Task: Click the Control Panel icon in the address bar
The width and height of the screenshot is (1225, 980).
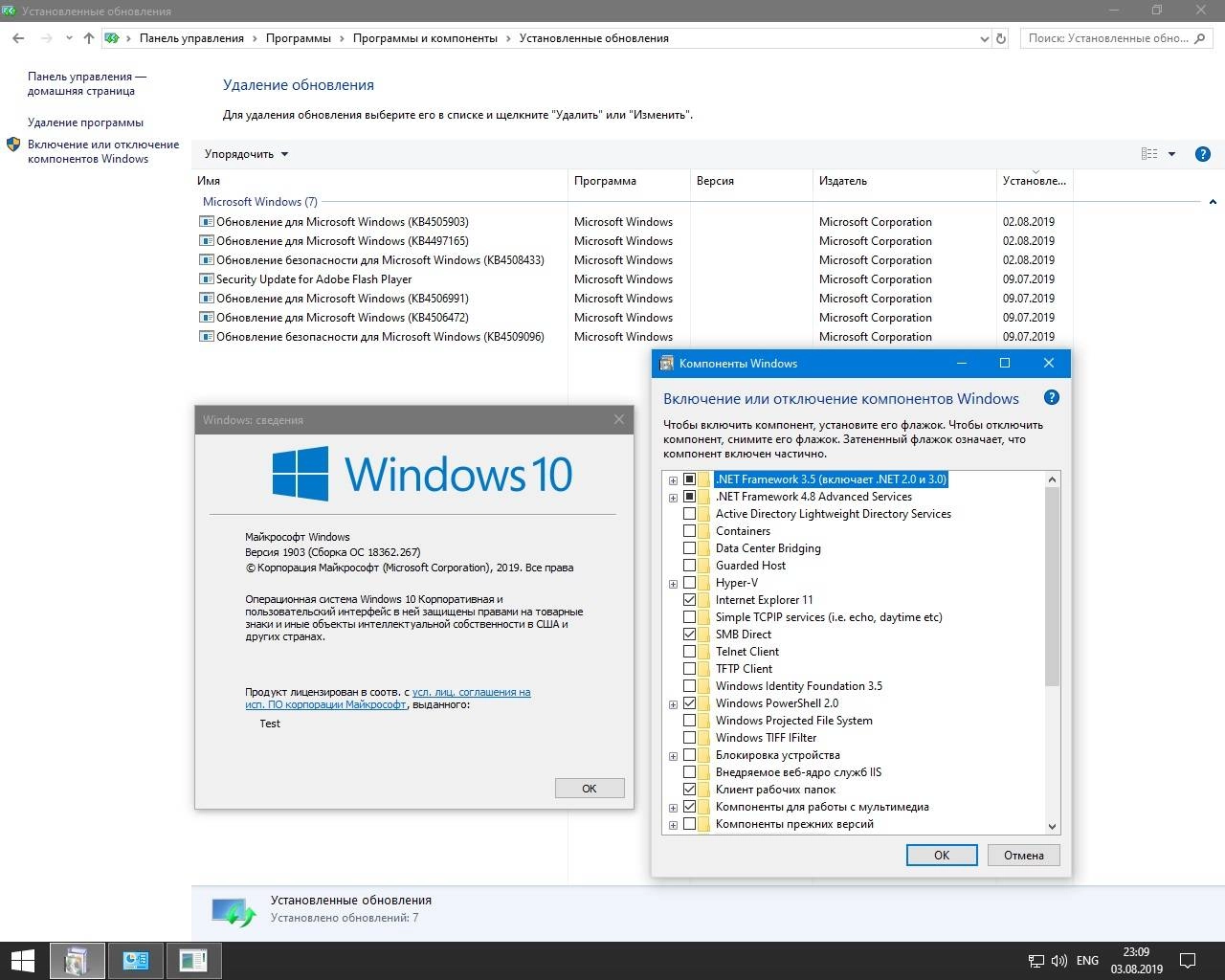Action: coord(112,38)
